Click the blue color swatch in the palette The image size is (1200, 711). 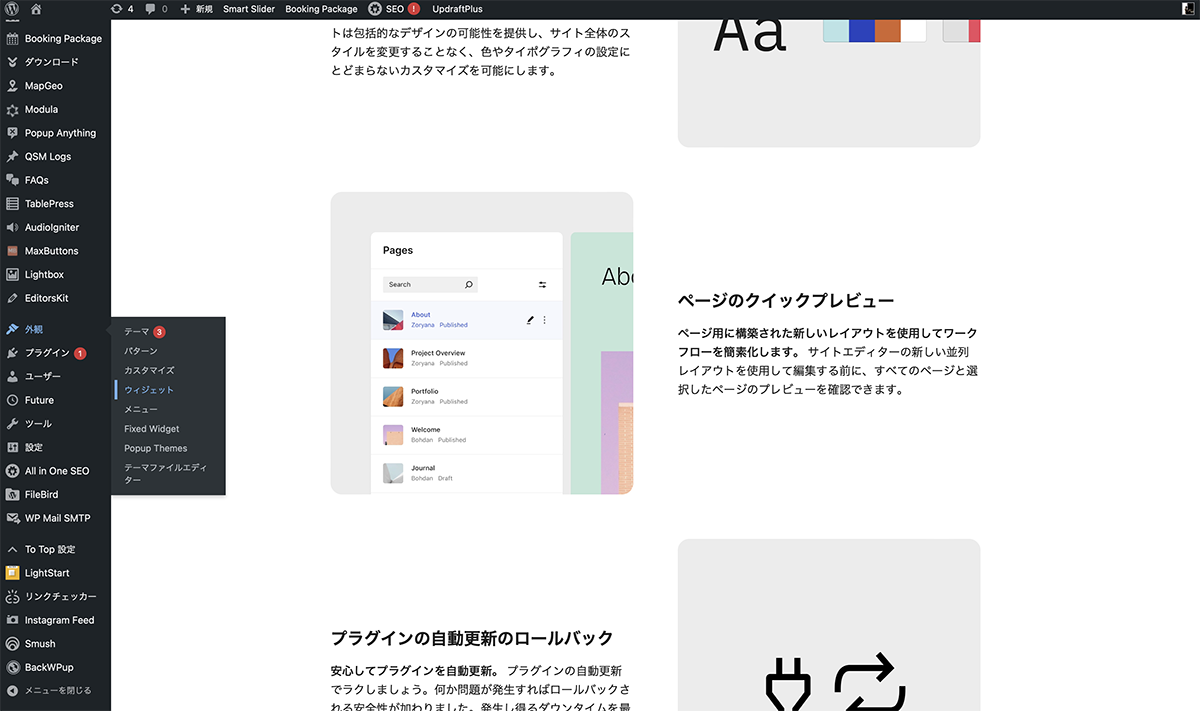(861, 28)
